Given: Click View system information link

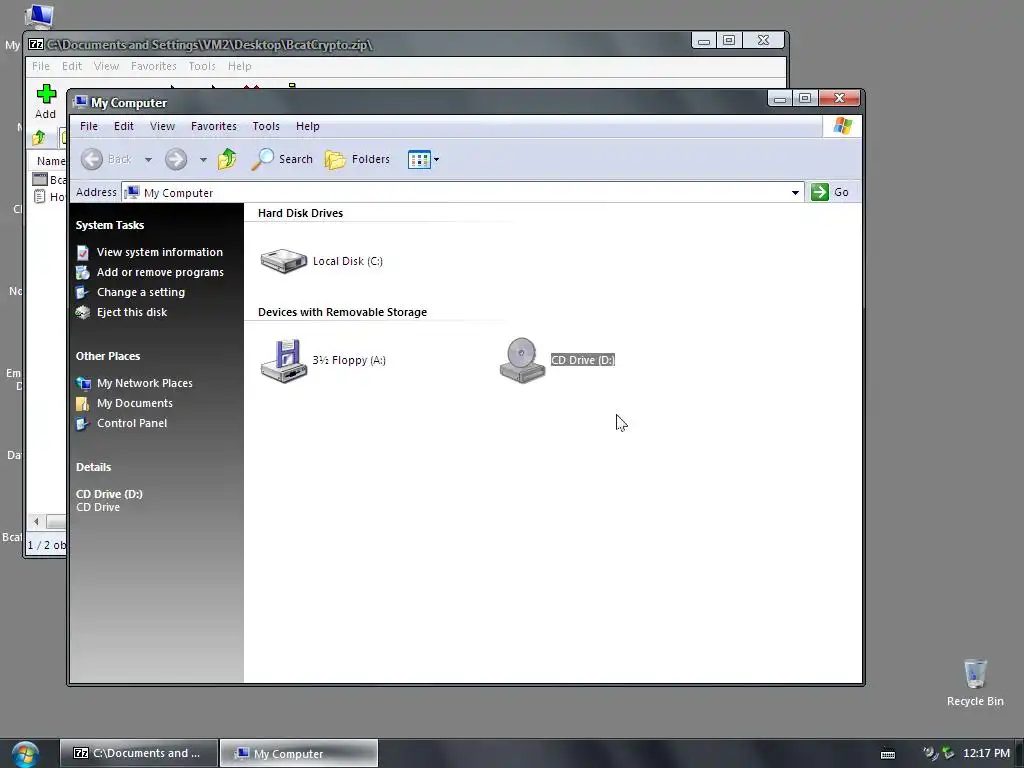Looking at the screenshot, I should tap(160, 252).
